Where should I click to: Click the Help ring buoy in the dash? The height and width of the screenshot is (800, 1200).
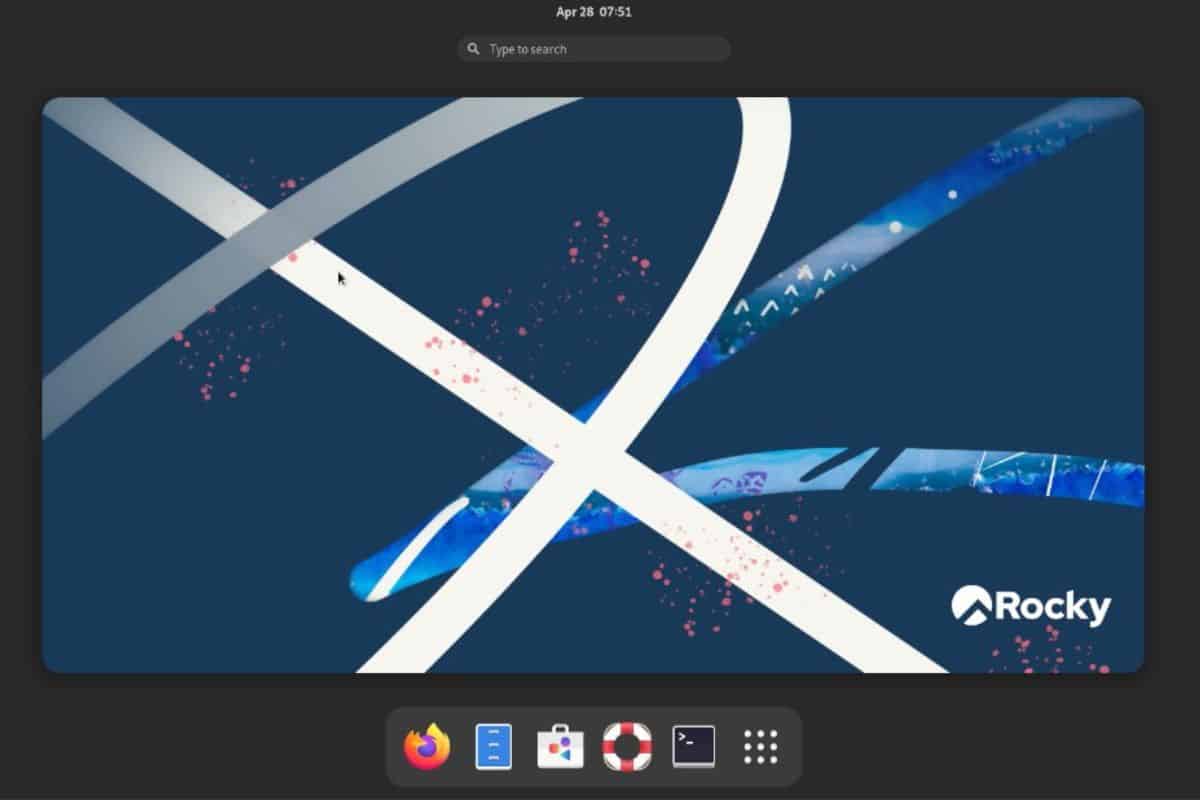[626, 744]
